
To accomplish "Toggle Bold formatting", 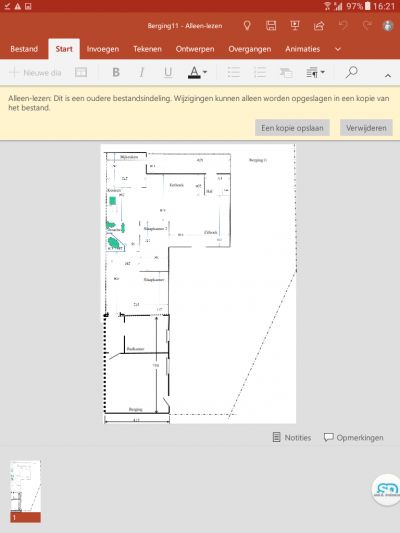I will coord(116,72).
